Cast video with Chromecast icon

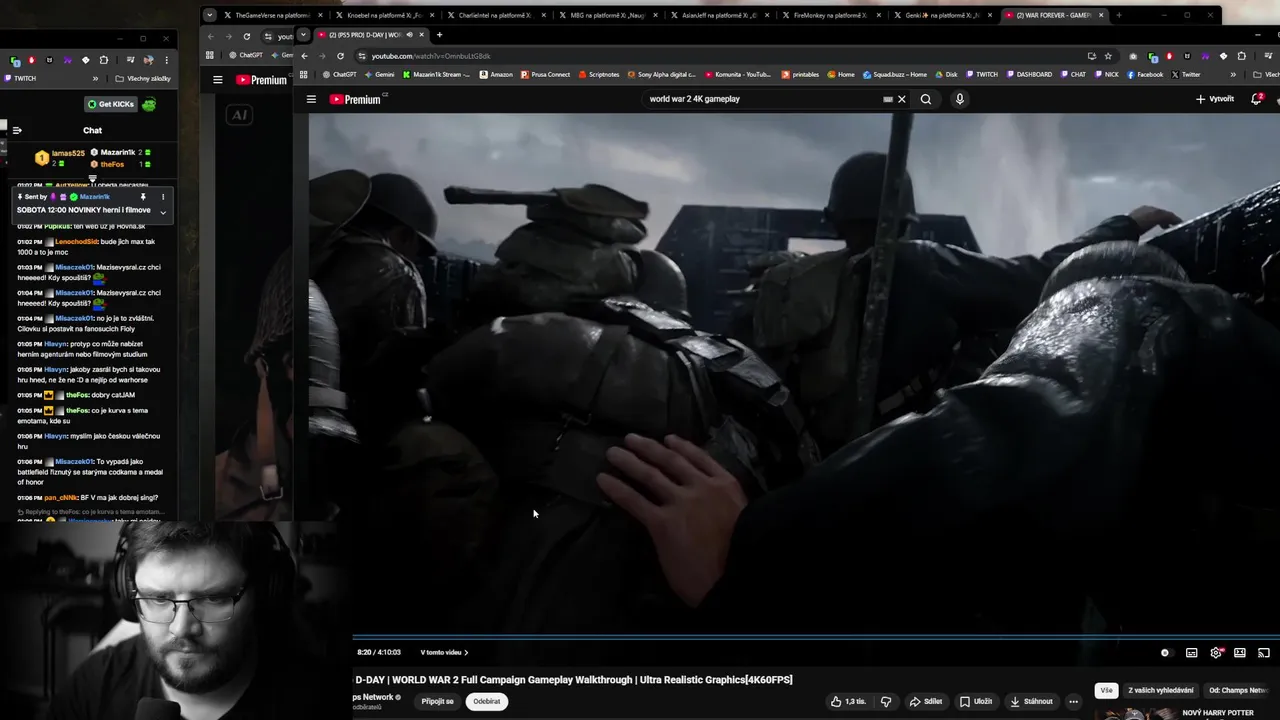click(1264, 653)
